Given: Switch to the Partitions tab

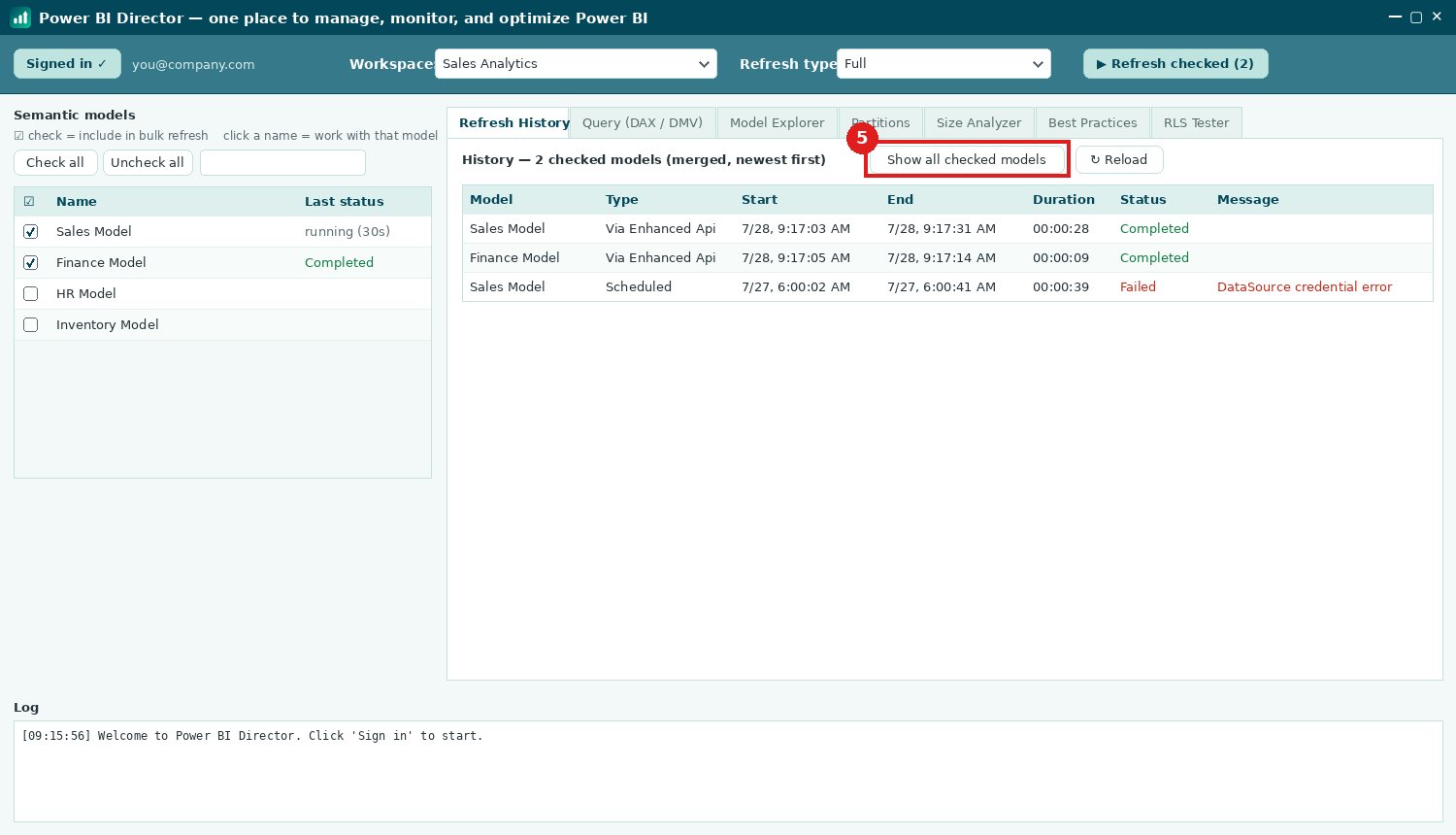Looking at the screenshot, I should pos(880,122).
